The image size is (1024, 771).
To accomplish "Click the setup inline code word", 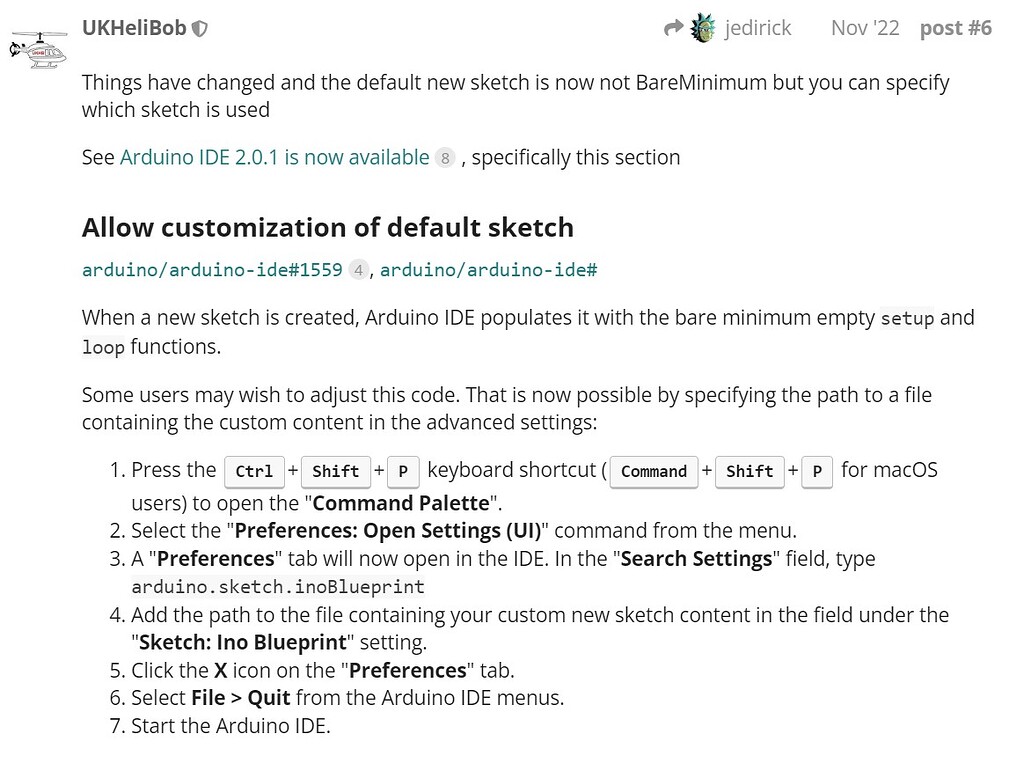I will [907, 318].
